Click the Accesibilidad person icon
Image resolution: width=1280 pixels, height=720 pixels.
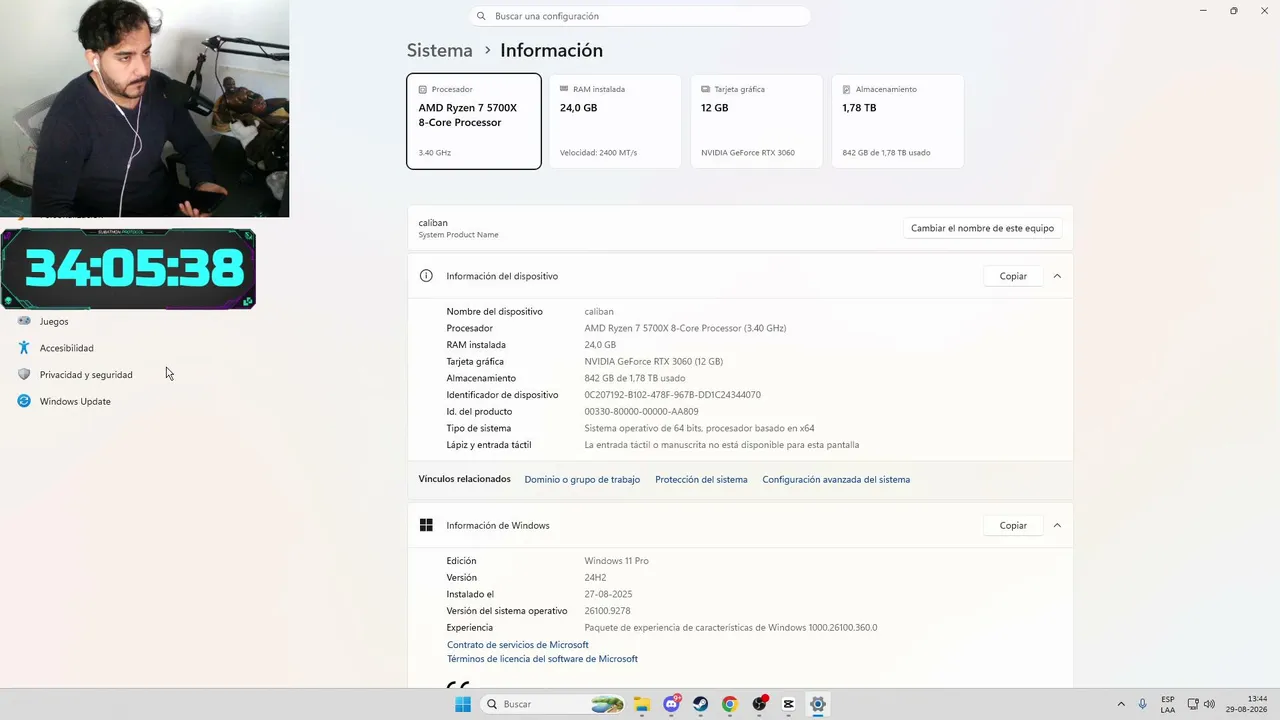click(x=24, y=348)
